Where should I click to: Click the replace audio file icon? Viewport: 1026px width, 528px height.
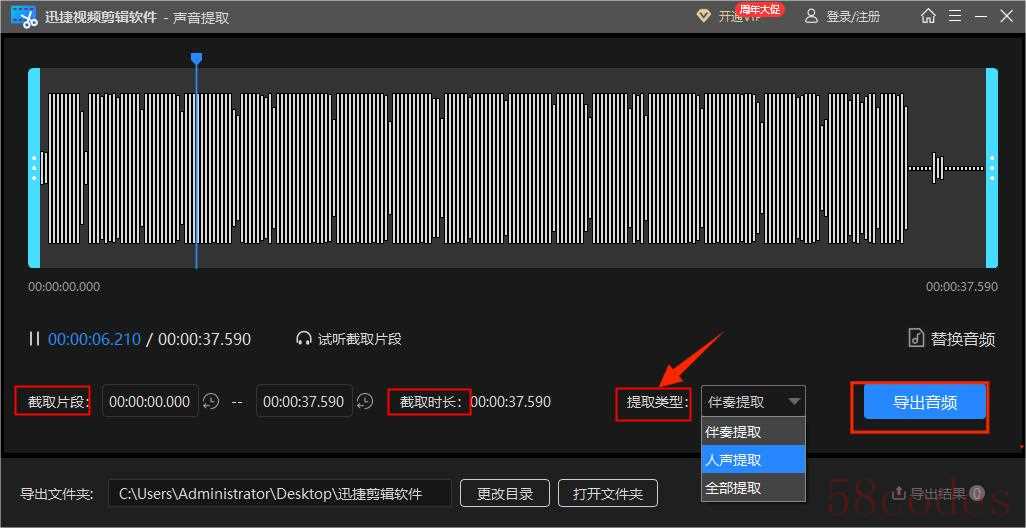click(x=915, y=338)
